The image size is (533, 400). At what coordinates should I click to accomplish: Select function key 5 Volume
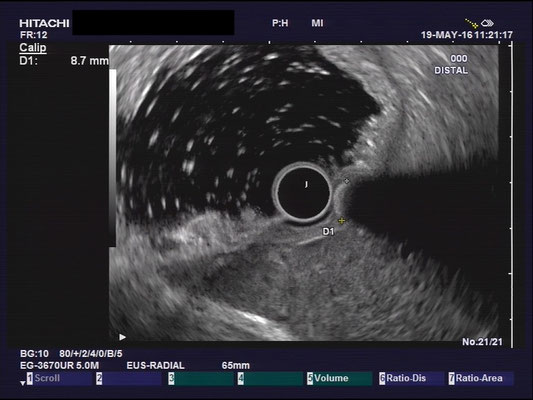(339, 378)
